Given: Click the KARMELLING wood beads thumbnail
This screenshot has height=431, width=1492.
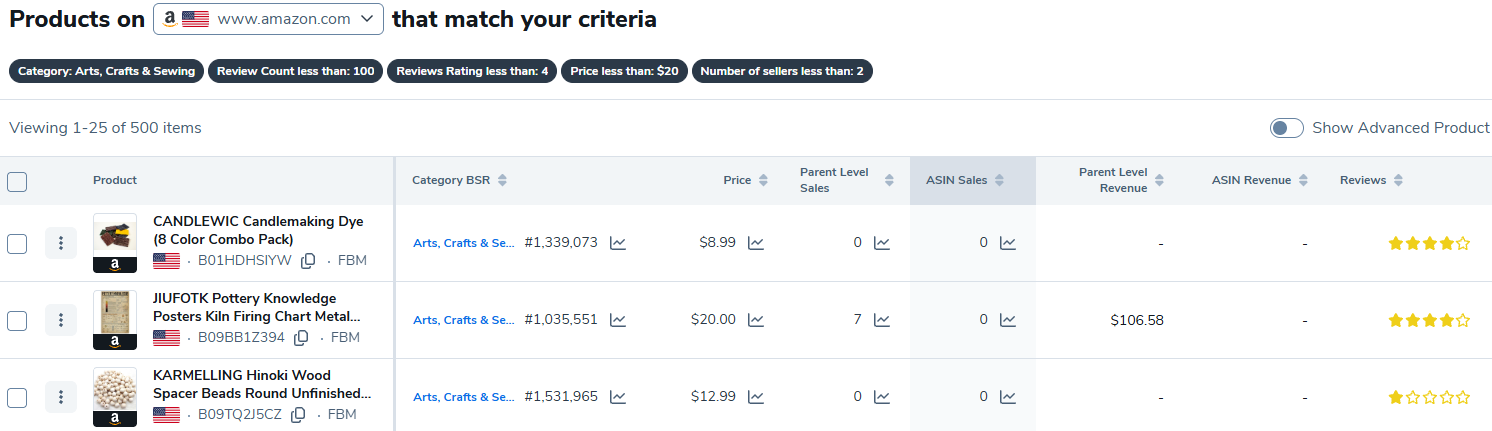Looking at the screenshot, I should (x=114, y=389).
